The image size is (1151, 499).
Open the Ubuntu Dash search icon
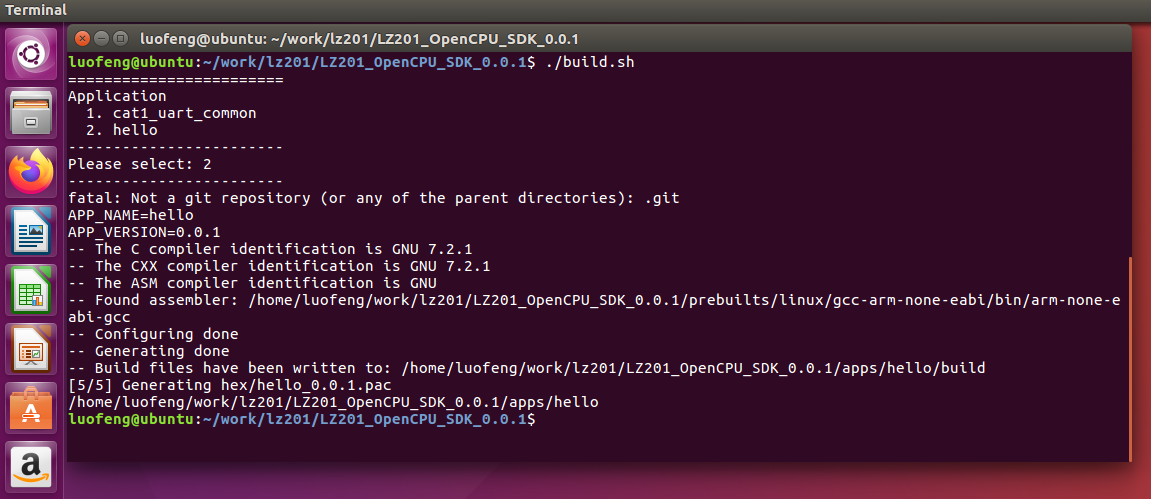tap(32, 54)
